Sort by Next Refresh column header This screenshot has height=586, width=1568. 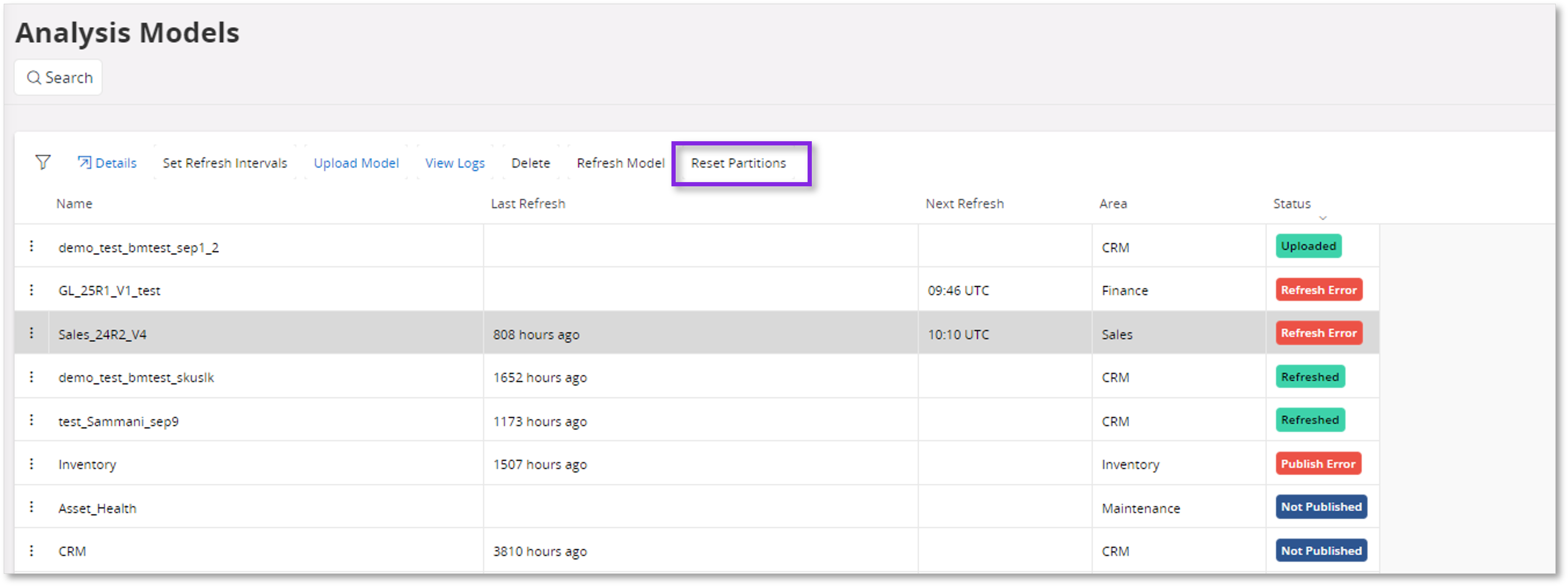click(x=964, y=204)
